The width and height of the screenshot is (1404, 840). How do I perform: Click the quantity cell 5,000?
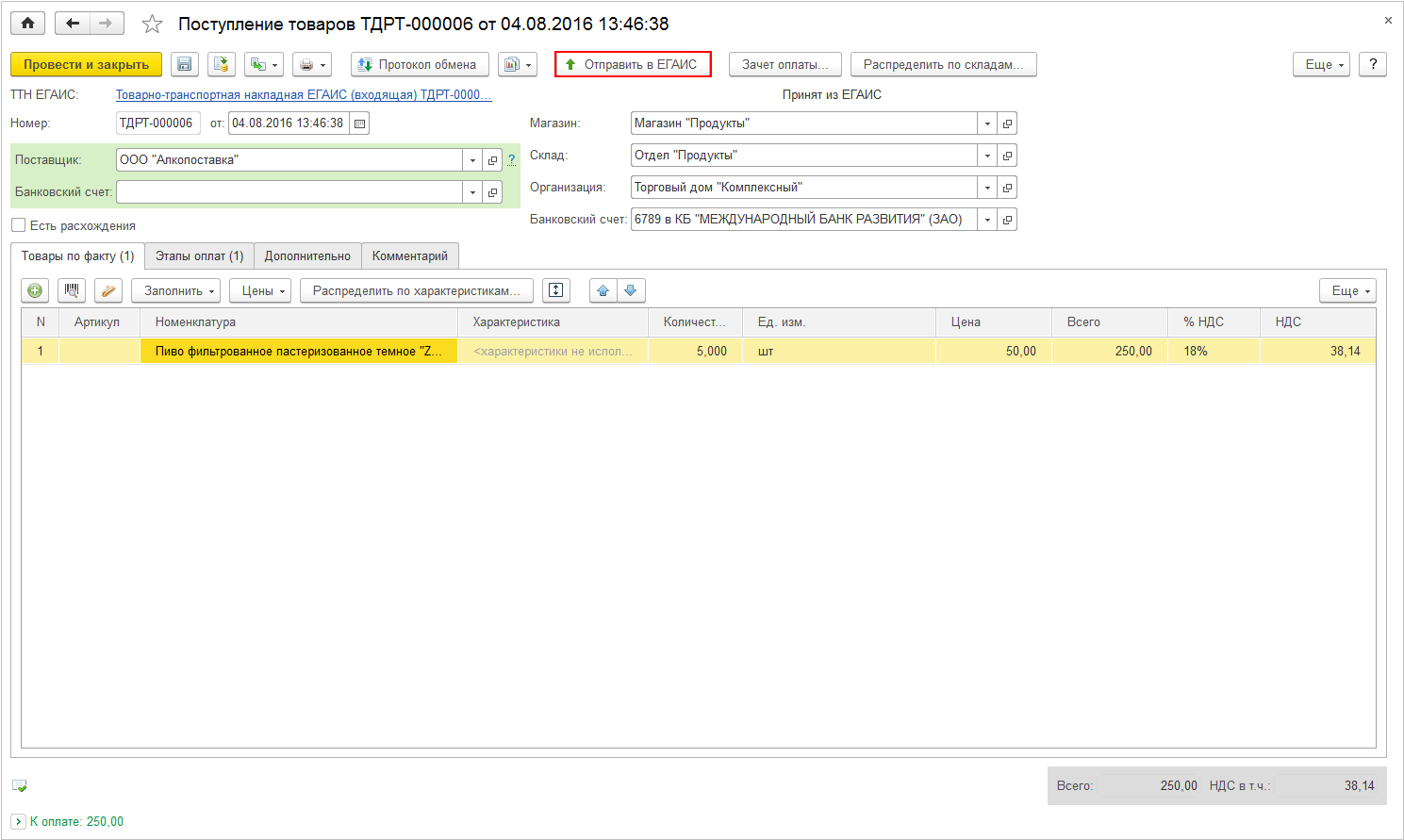695,351
